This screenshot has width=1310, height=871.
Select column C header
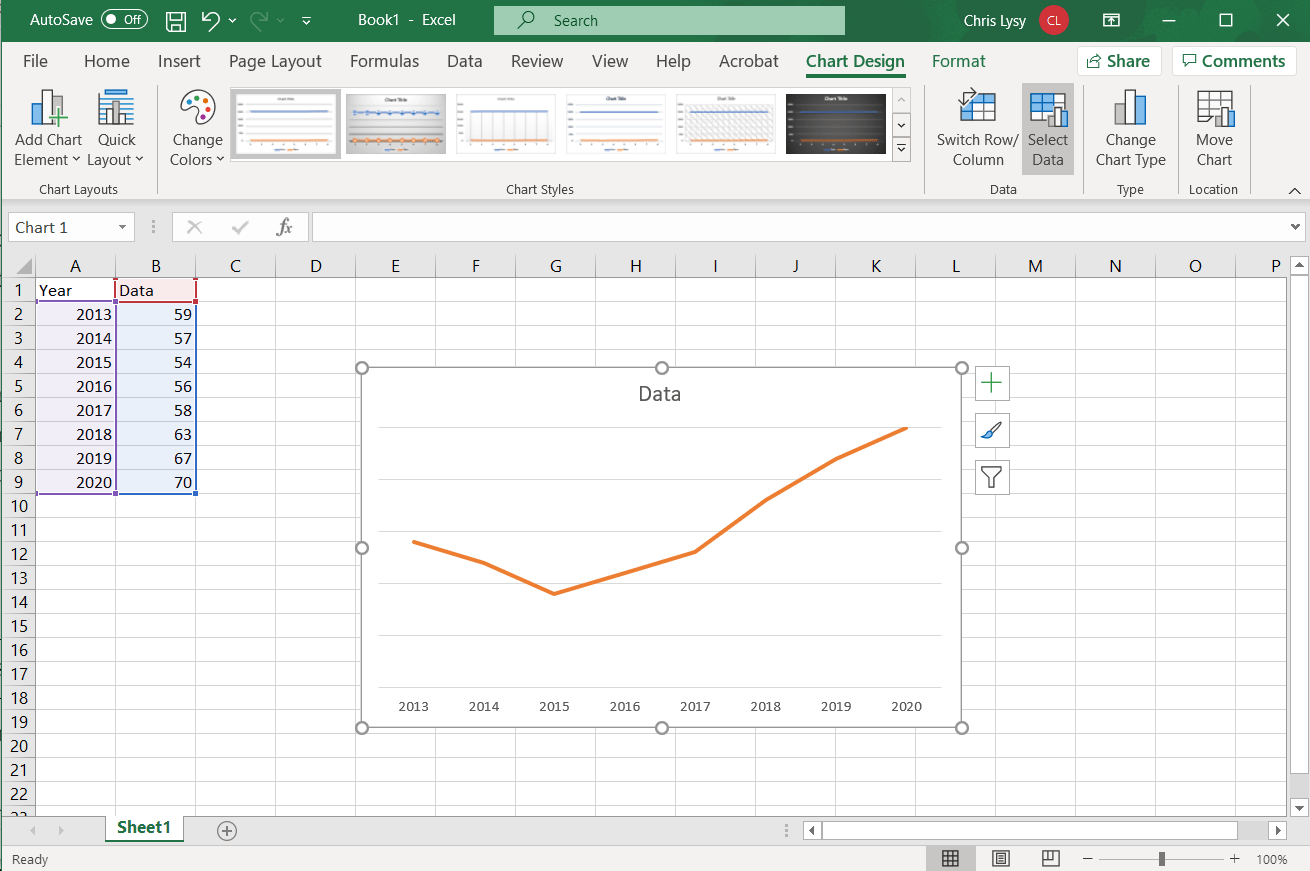(x=235, y=266)
